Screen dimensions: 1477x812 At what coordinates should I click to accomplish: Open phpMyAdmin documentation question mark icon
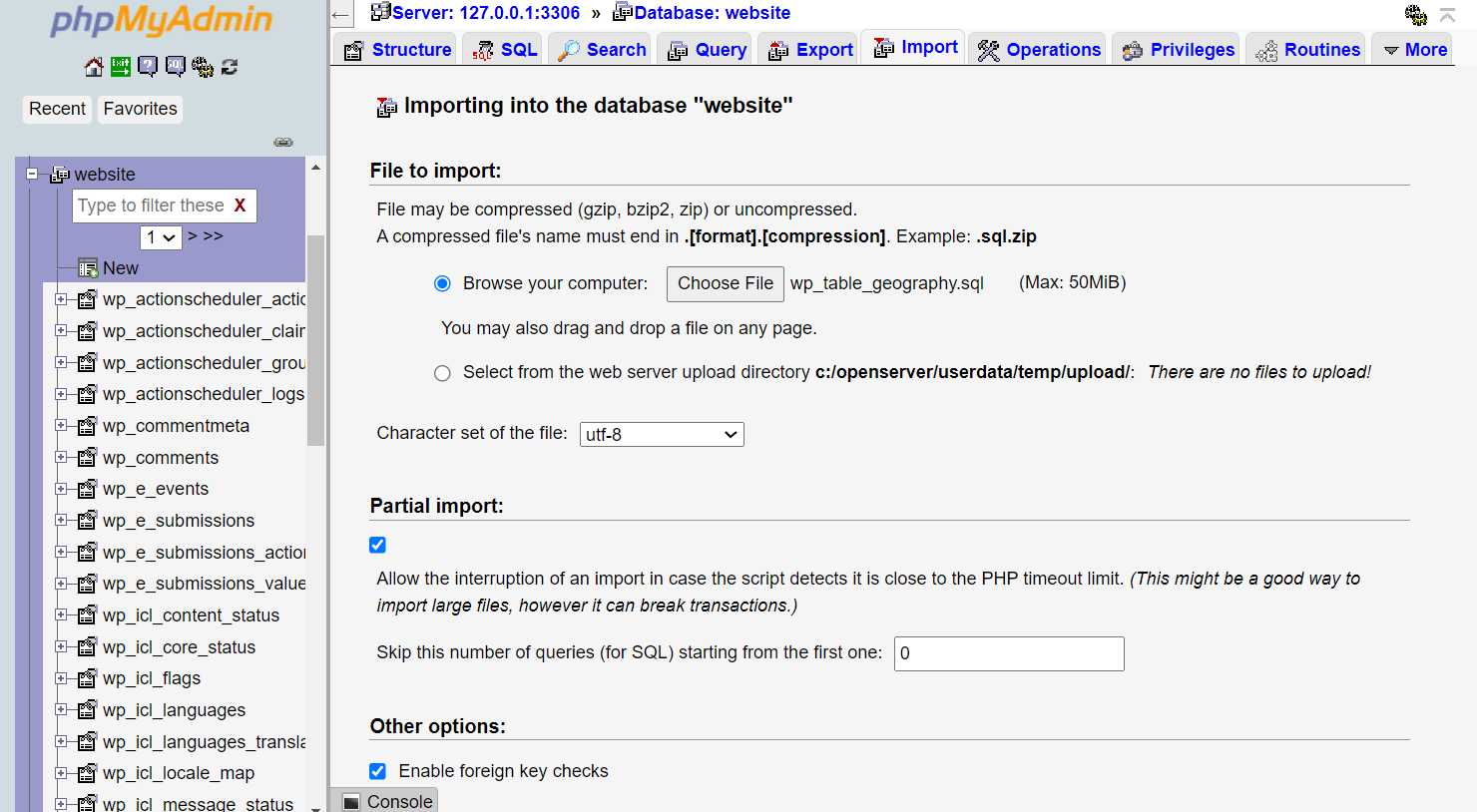[x=148, y=67]
